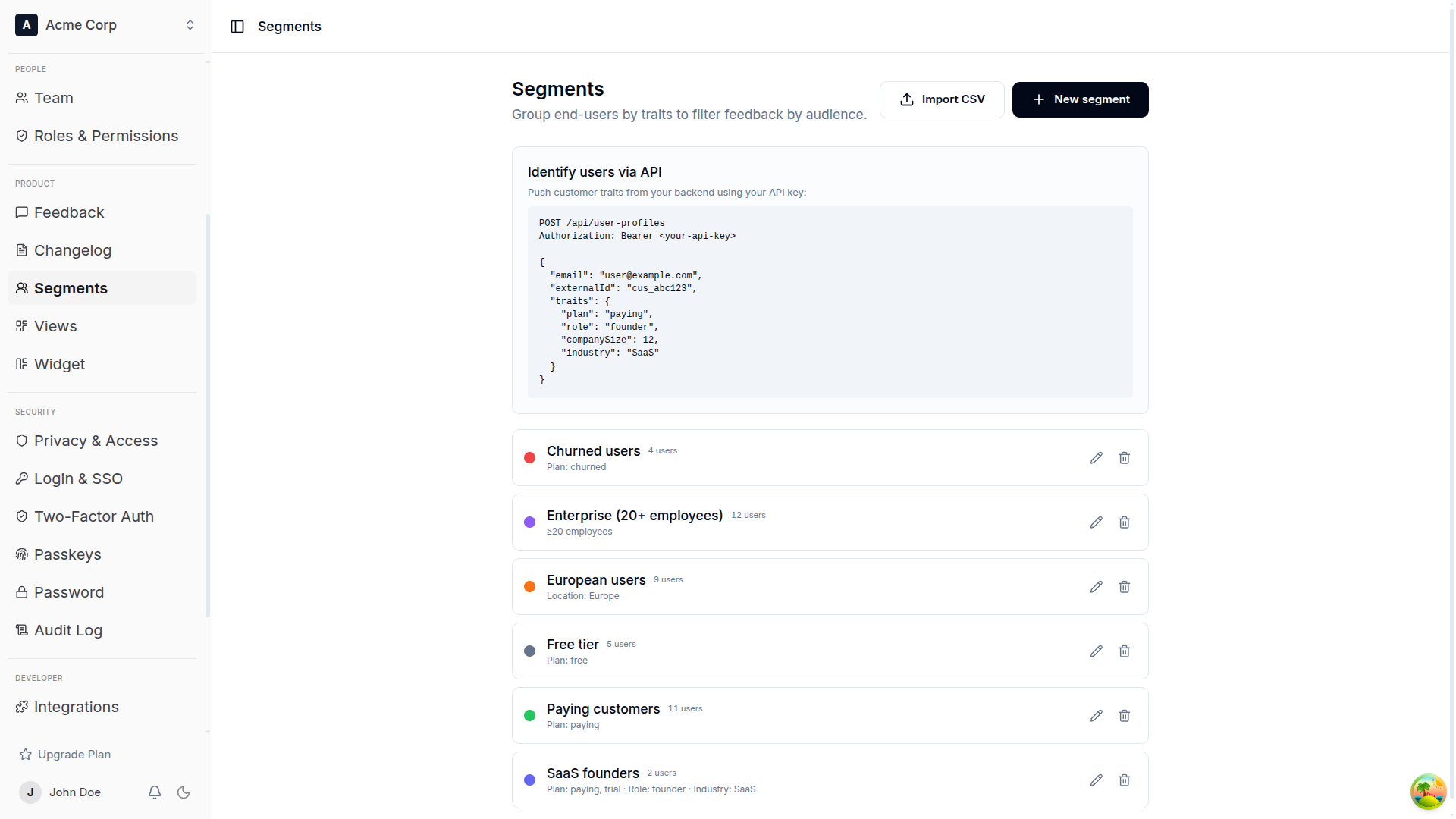Click the SaaS founders segment name
Viewport: 1456px width, 819px height.
[x=593, y=773]
